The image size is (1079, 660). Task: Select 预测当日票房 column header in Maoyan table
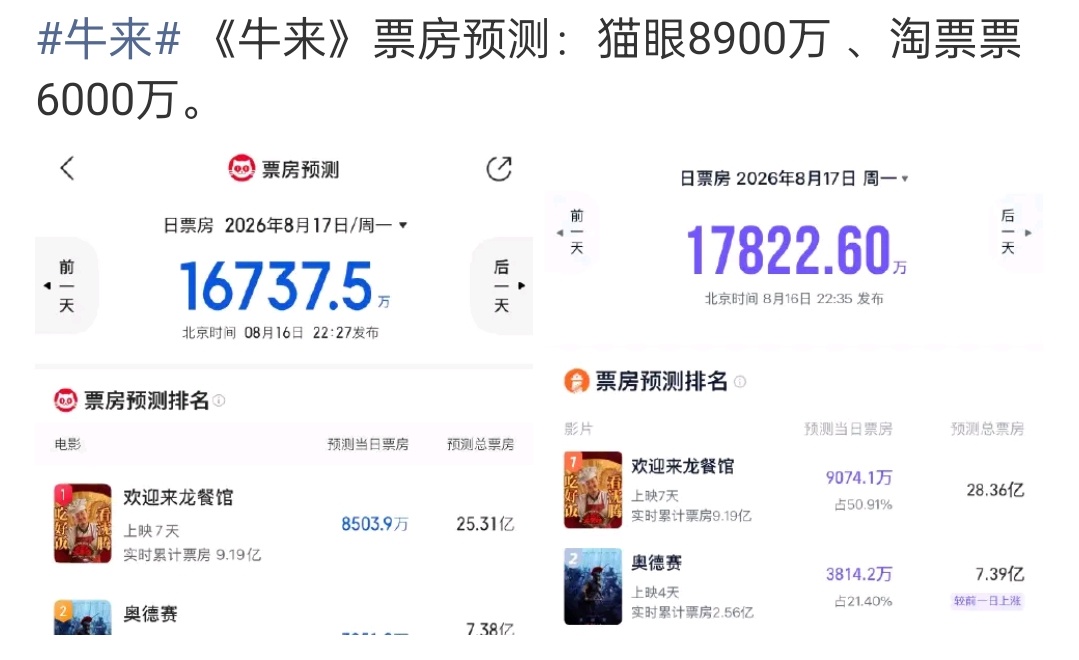(x=367, y=444)
